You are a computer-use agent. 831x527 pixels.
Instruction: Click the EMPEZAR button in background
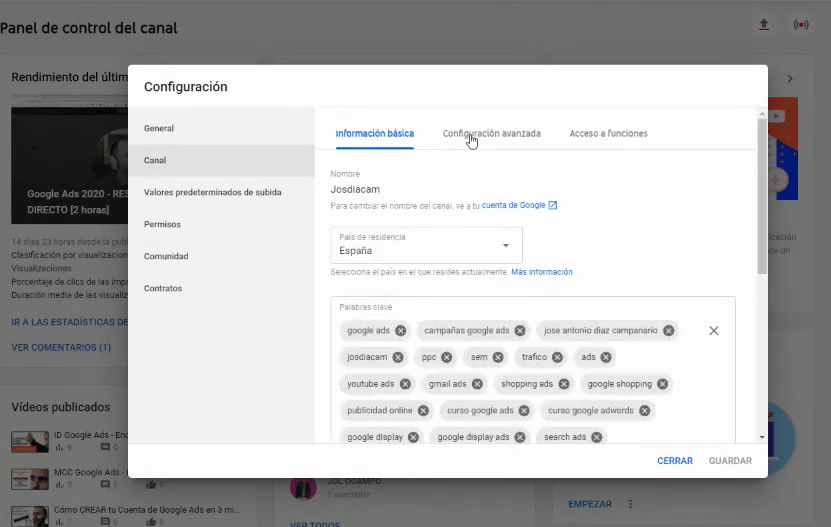click(x=590, y=504)
